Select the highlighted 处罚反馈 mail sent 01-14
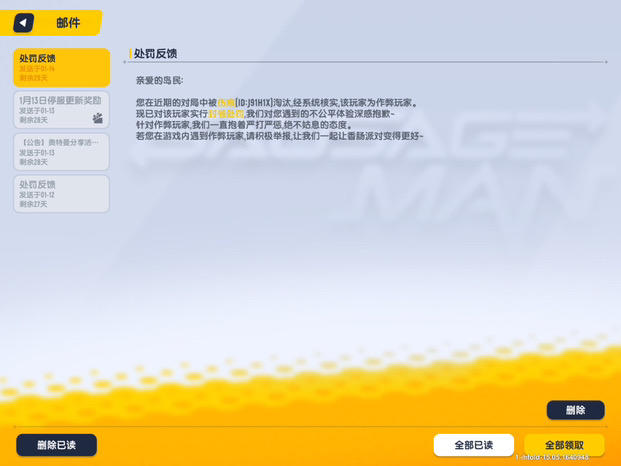 click(62, 68)
